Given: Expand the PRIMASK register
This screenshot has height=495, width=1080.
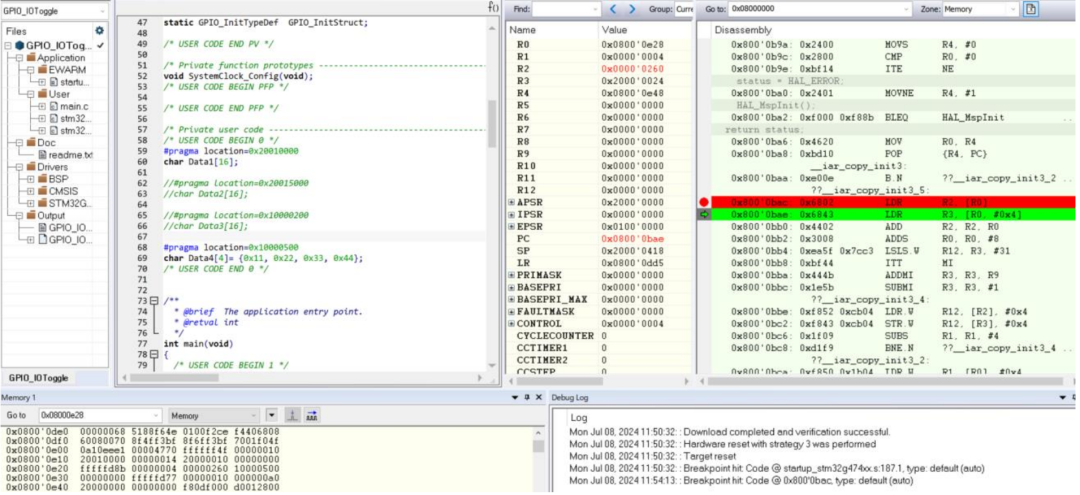Looking at the screenshot, I should coord(511,275).
